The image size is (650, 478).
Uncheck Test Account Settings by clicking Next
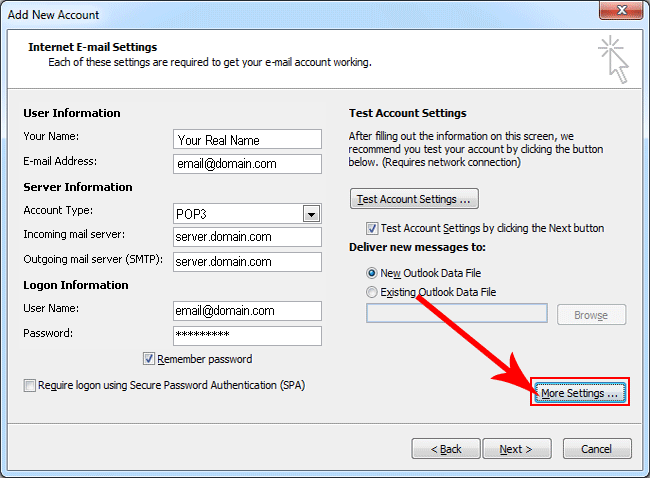(372, 228)
